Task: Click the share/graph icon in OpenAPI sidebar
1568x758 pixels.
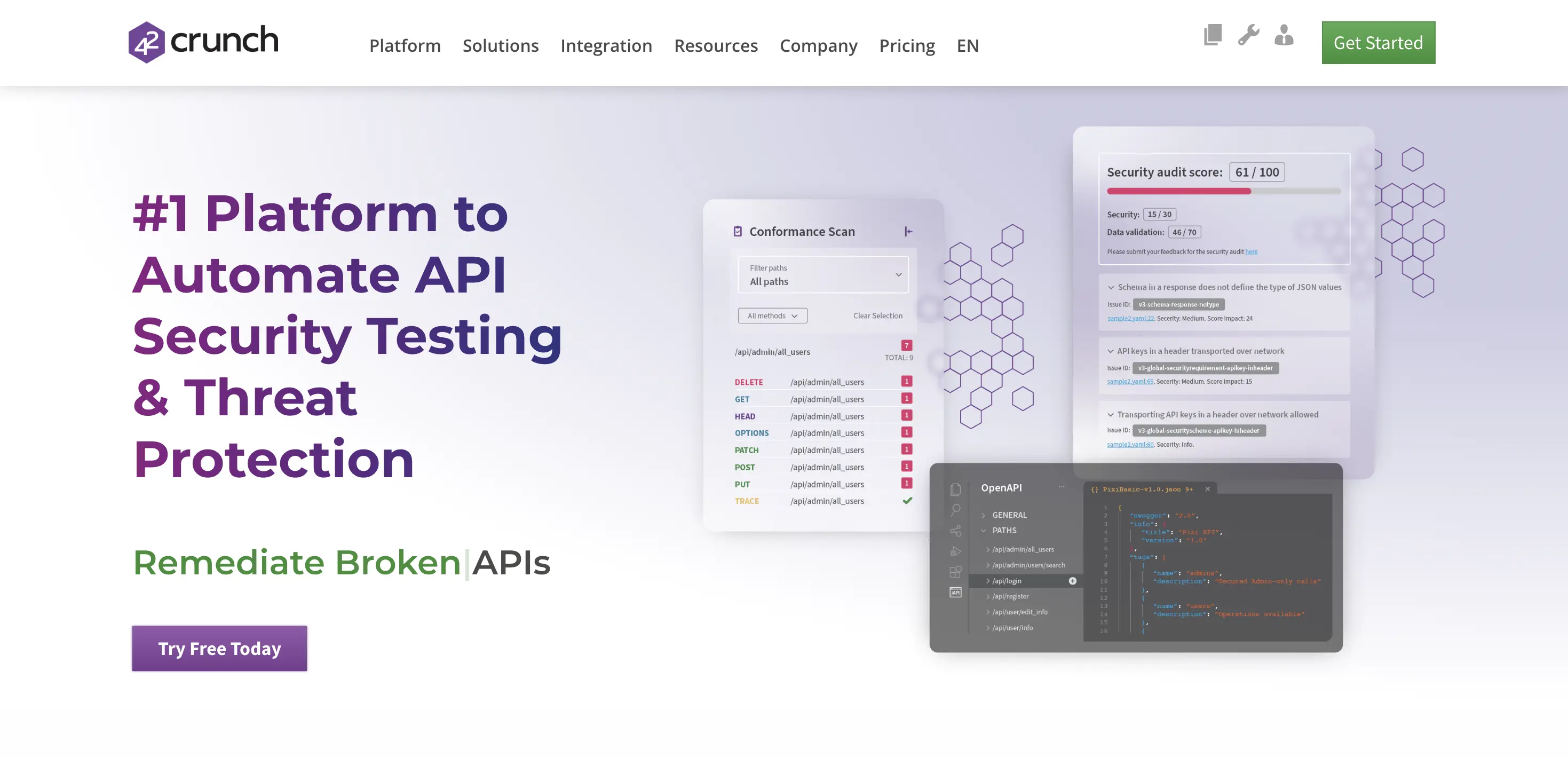Action: pyautogui.click(x=956, y=530)
